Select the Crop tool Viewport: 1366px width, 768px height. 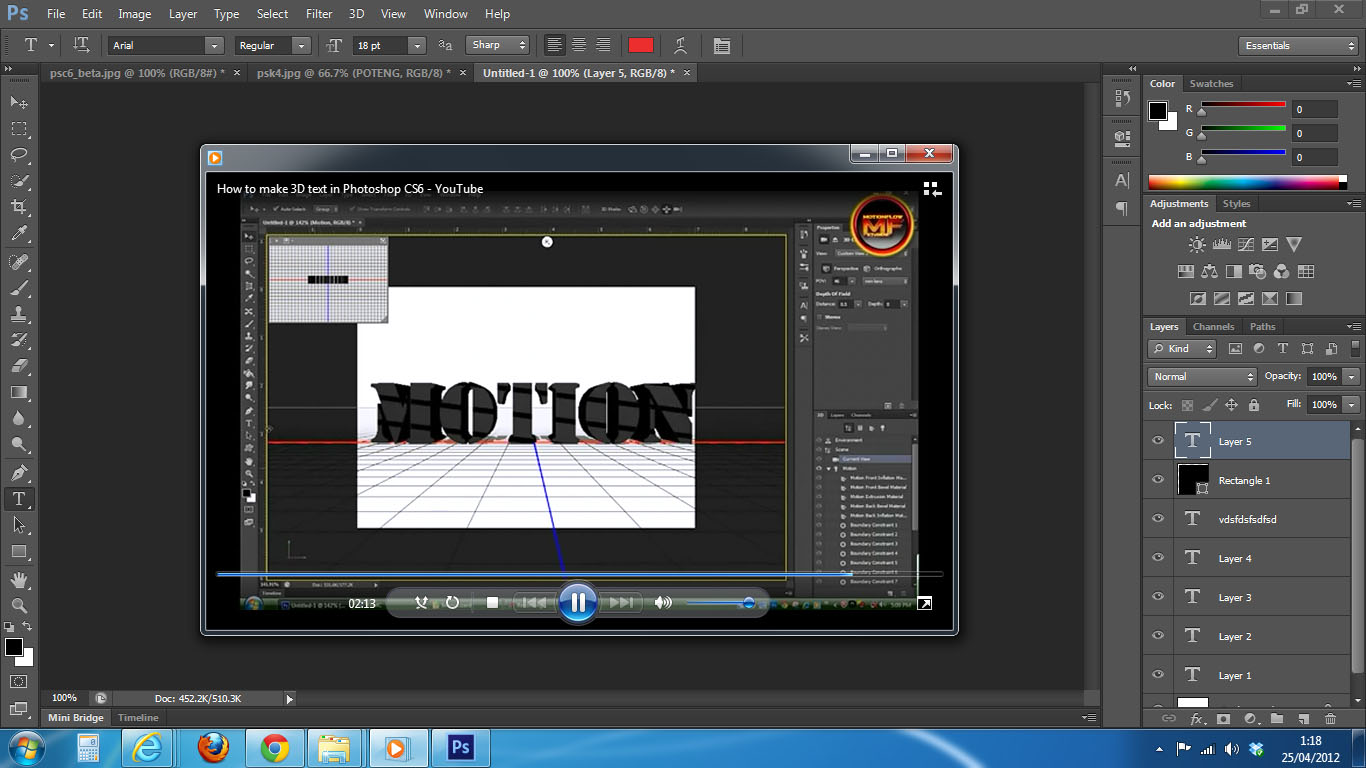tap(19, 207)
